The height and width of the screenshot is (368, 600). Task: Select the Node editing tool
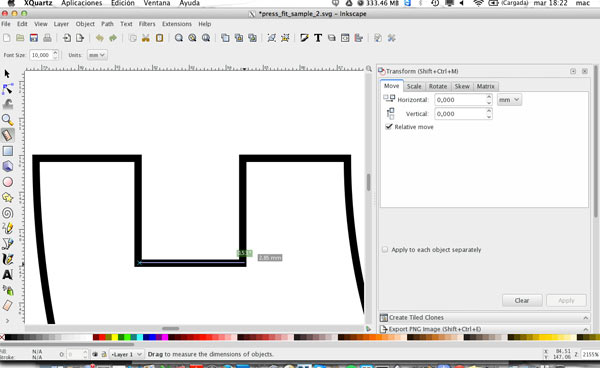click(7, 89)
